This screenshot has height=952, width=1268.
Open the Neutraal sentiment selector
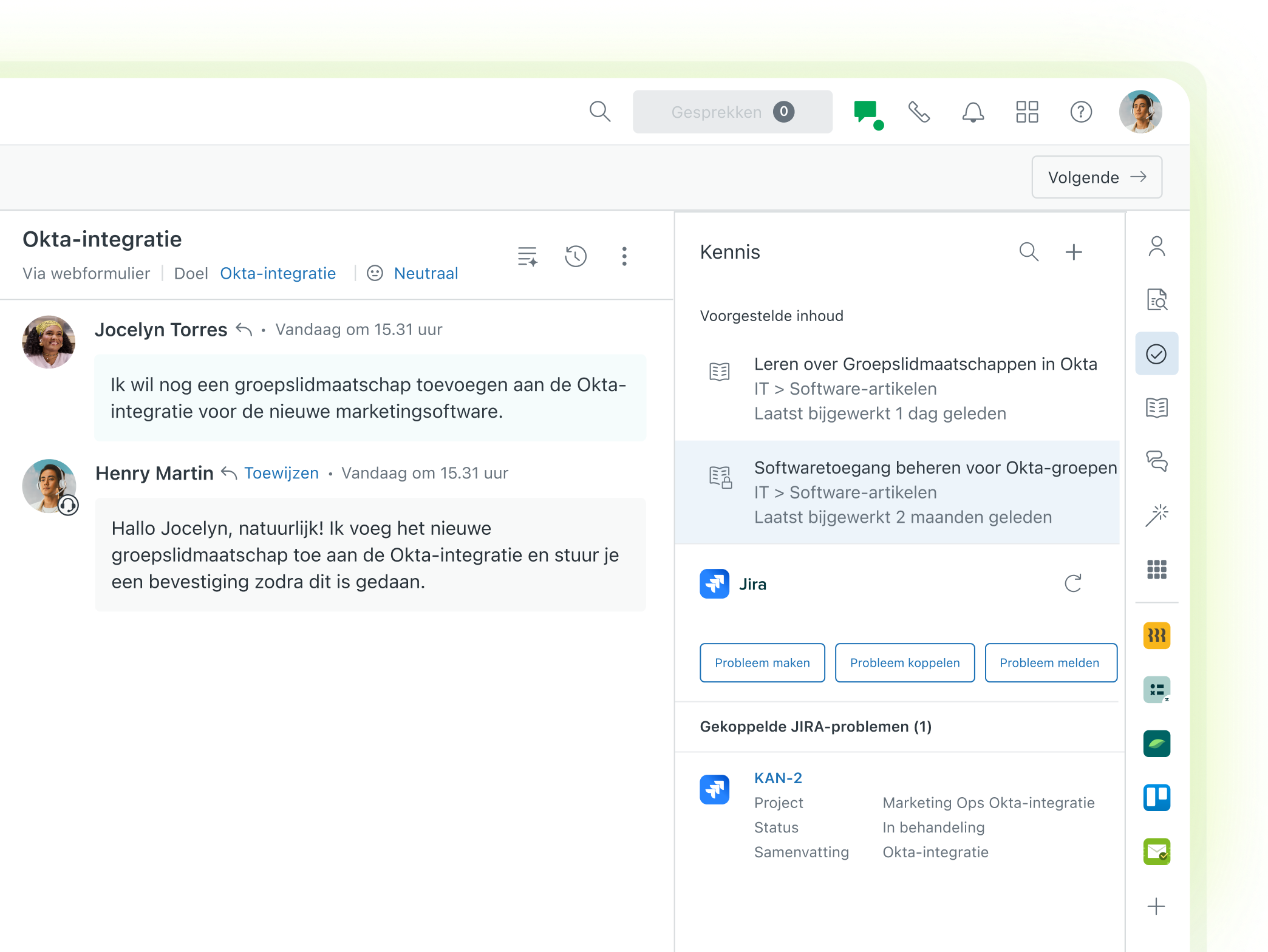(425, 273)
